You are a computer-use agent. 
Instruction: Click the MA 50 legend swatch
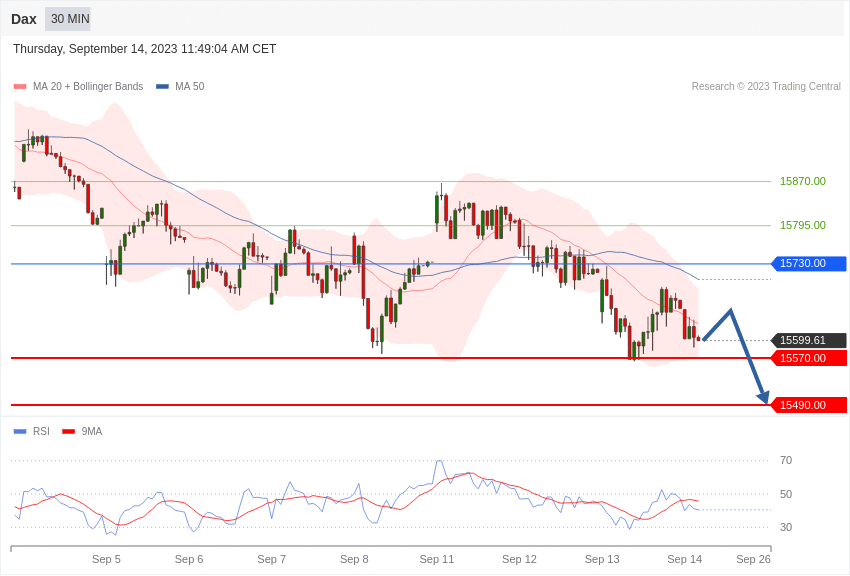point(162,87)
